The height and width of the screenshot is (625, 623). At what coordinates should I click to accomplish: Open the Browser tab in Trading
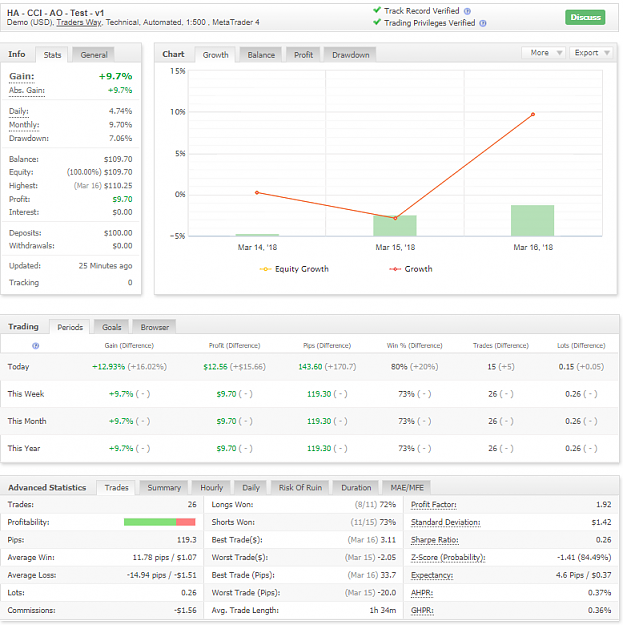point(154,327)
